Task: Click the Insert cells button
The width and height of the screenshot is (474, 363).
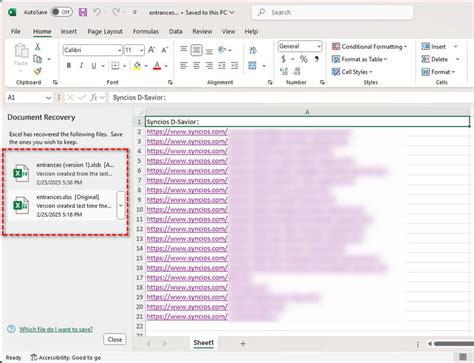Action: [434, 47]
